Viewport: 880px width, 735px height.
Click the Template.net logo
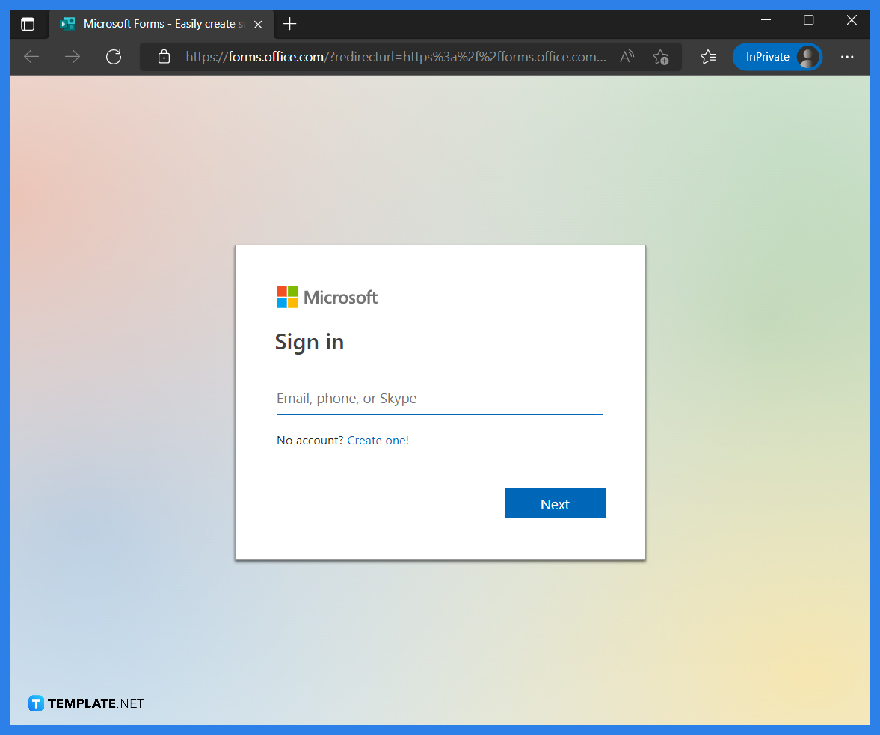85,702
